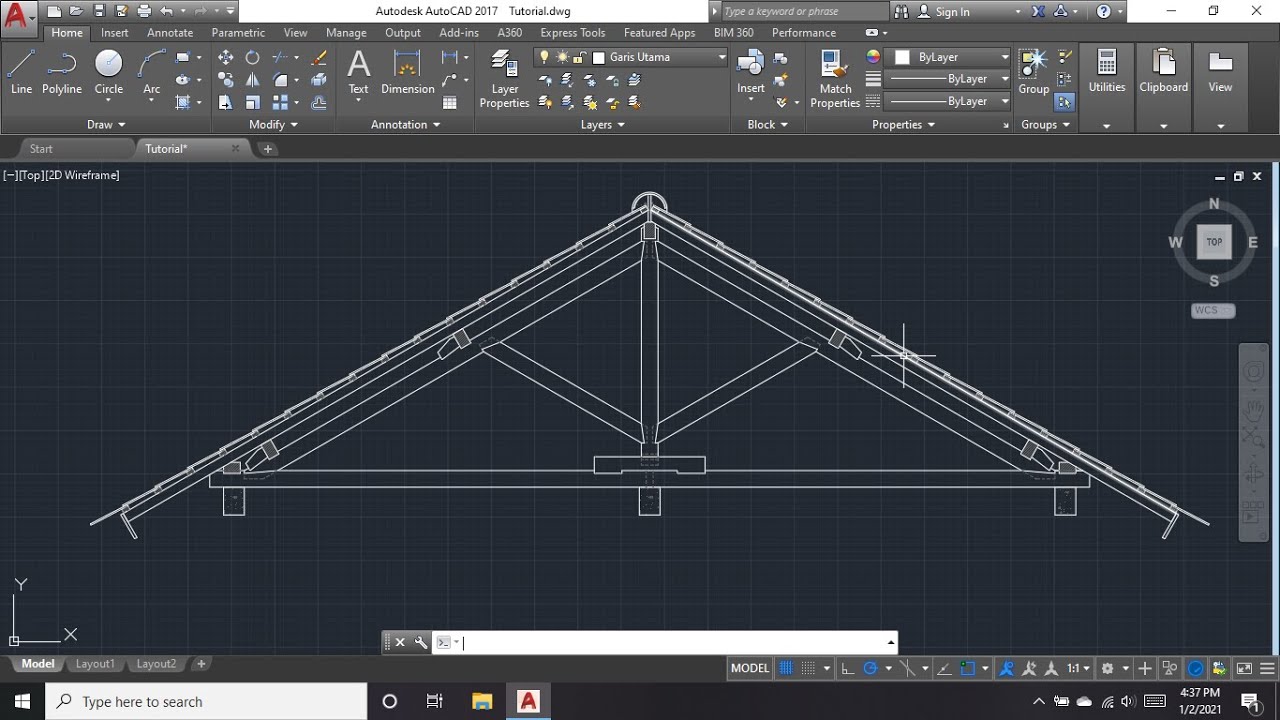Toggle Ortho mode in status bar
Image resolution: width=1280 pixels, height=720 pixels.
tap(847, 668)
